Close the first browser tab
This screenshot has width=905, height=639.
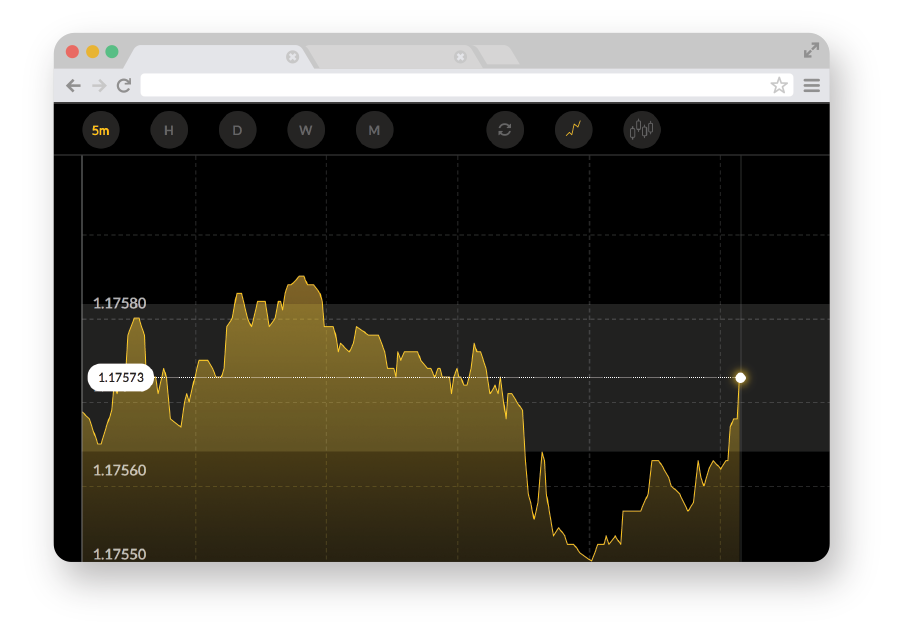tap(292, 57)
